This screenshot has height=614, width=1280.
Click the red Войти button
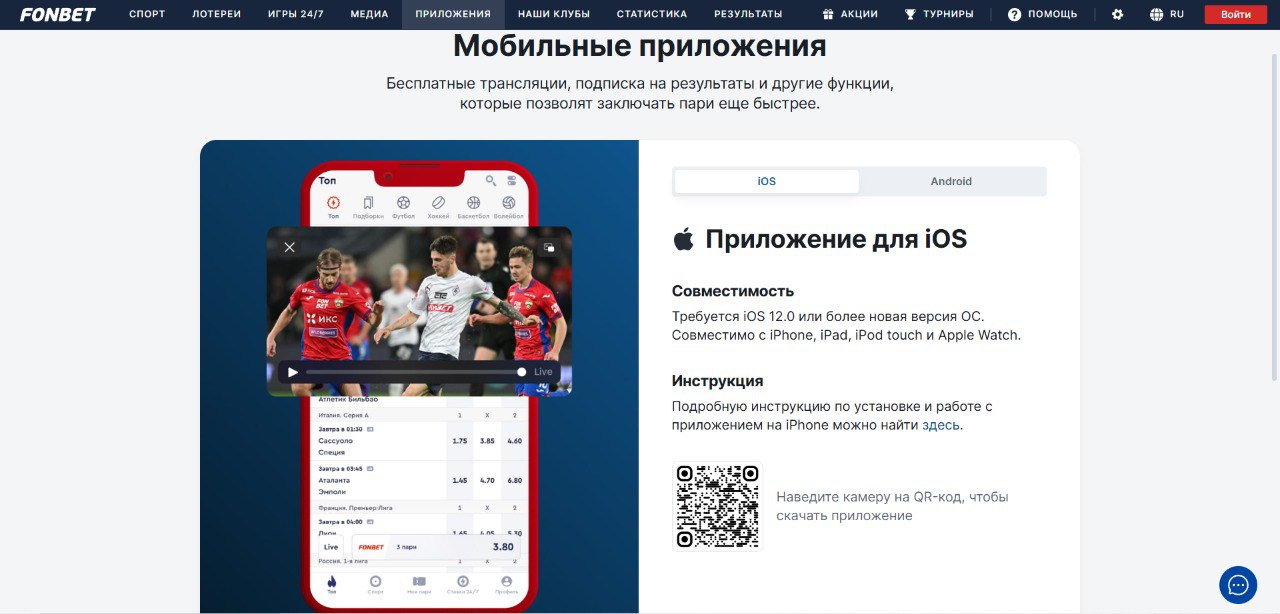coord(1235,14)
